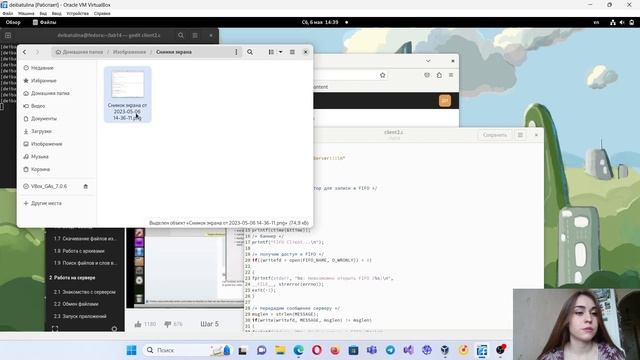Expand browser tab list chevron
640x360 pixels.
click(x=428, y=61)
